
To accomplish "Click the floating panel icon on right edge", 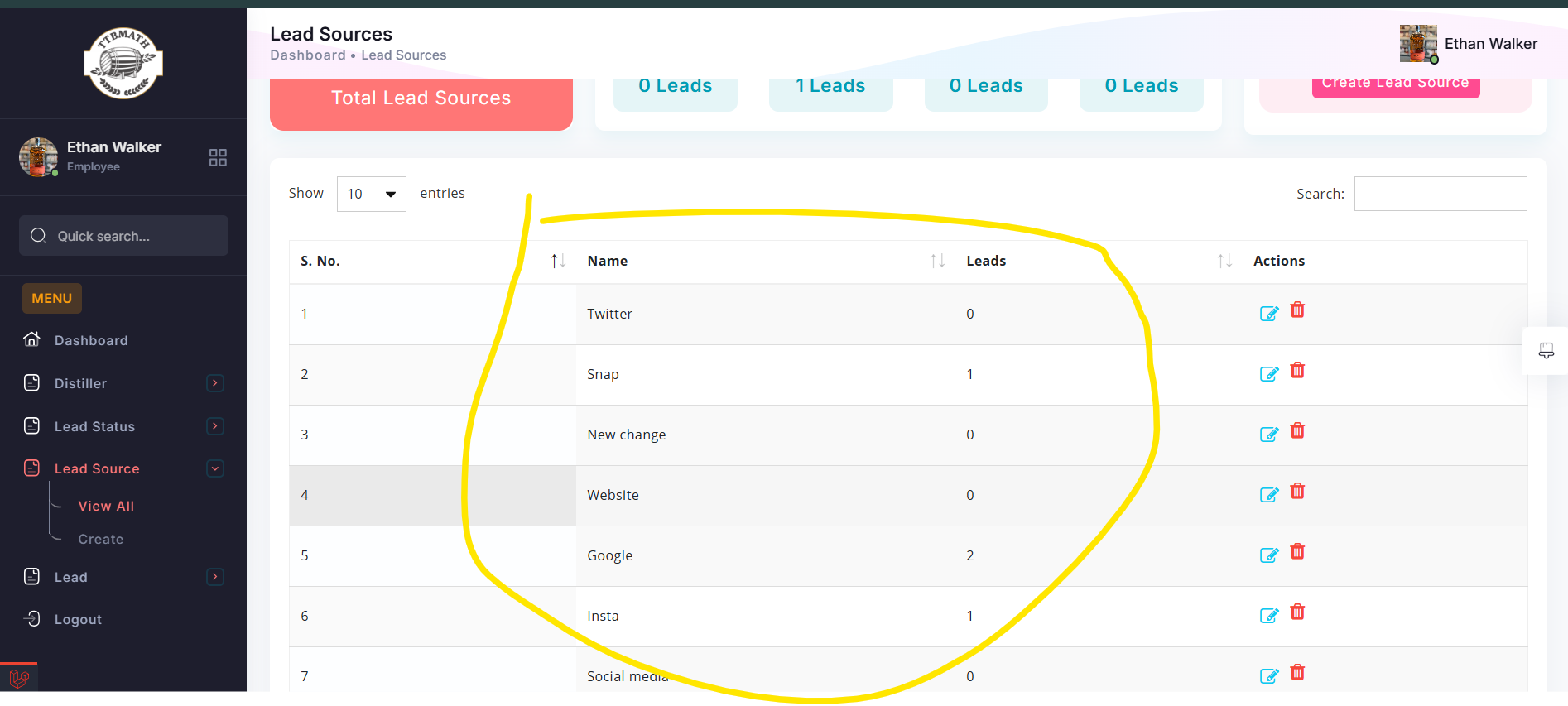I will click(x=1546, y=351).
